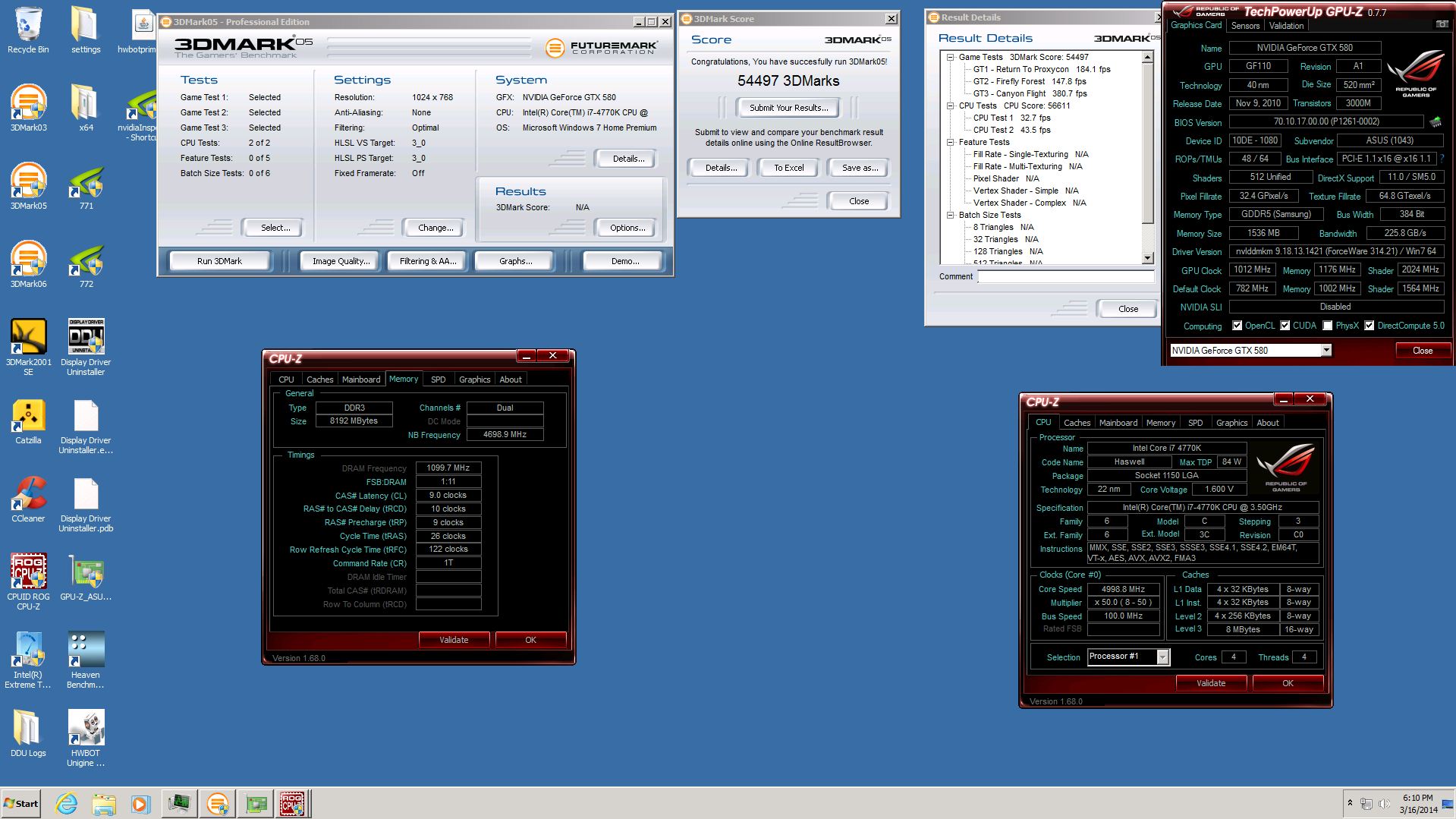Toggle PhysX checkbox in GPU-Z

(1327, 326)
